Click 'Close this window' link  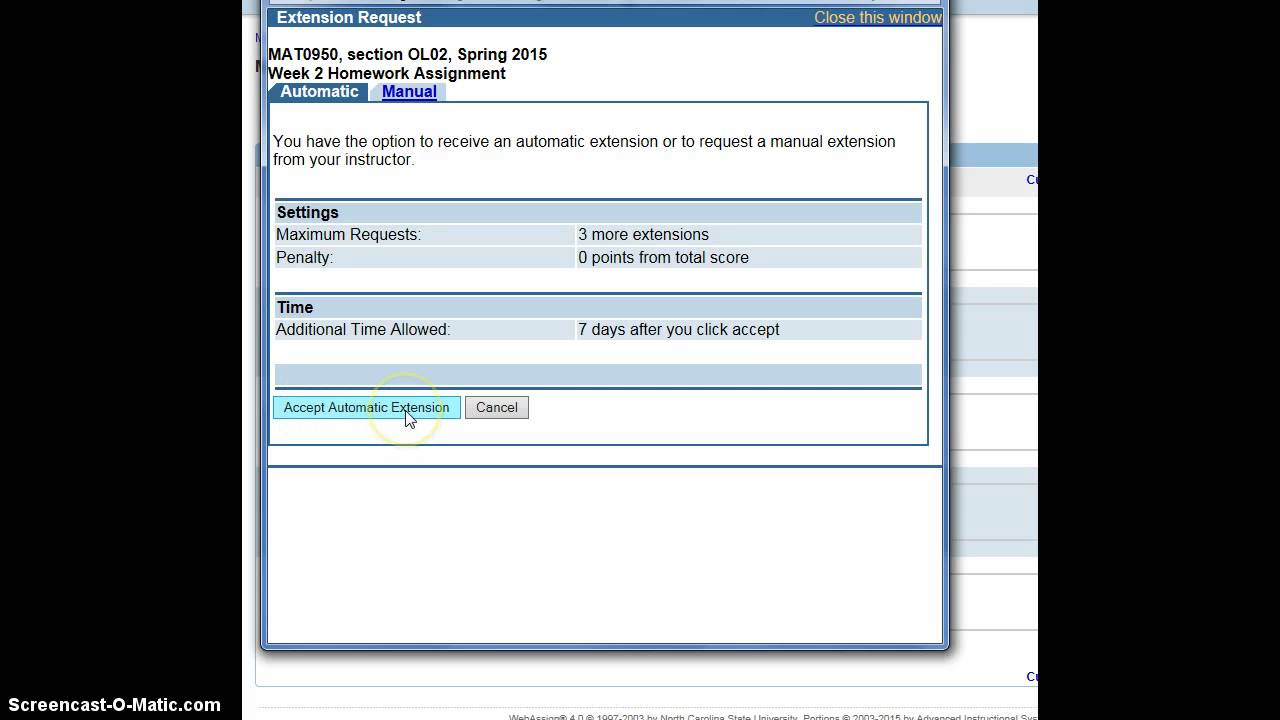tap(877, 17)
